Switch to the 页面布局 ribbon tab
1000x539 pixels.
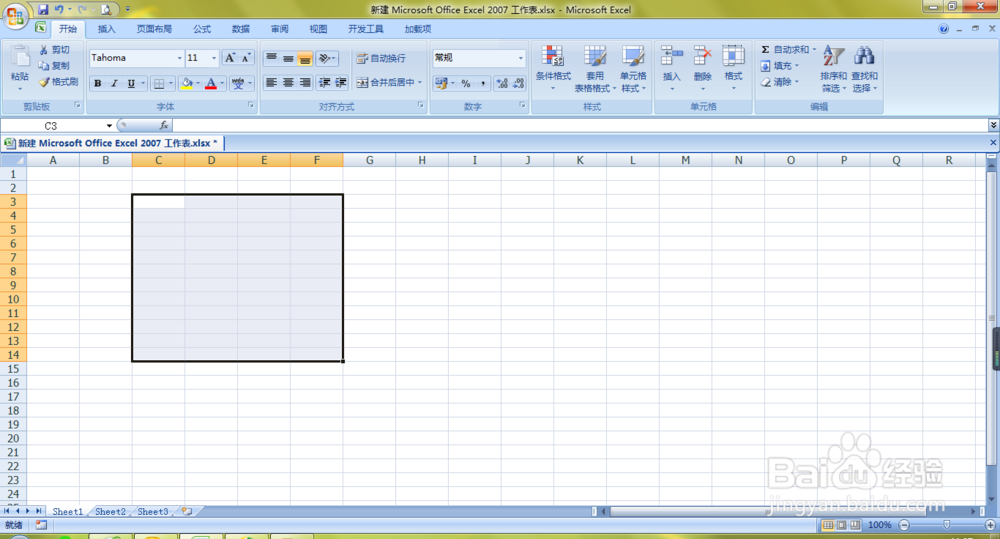(x=154, y=29)
